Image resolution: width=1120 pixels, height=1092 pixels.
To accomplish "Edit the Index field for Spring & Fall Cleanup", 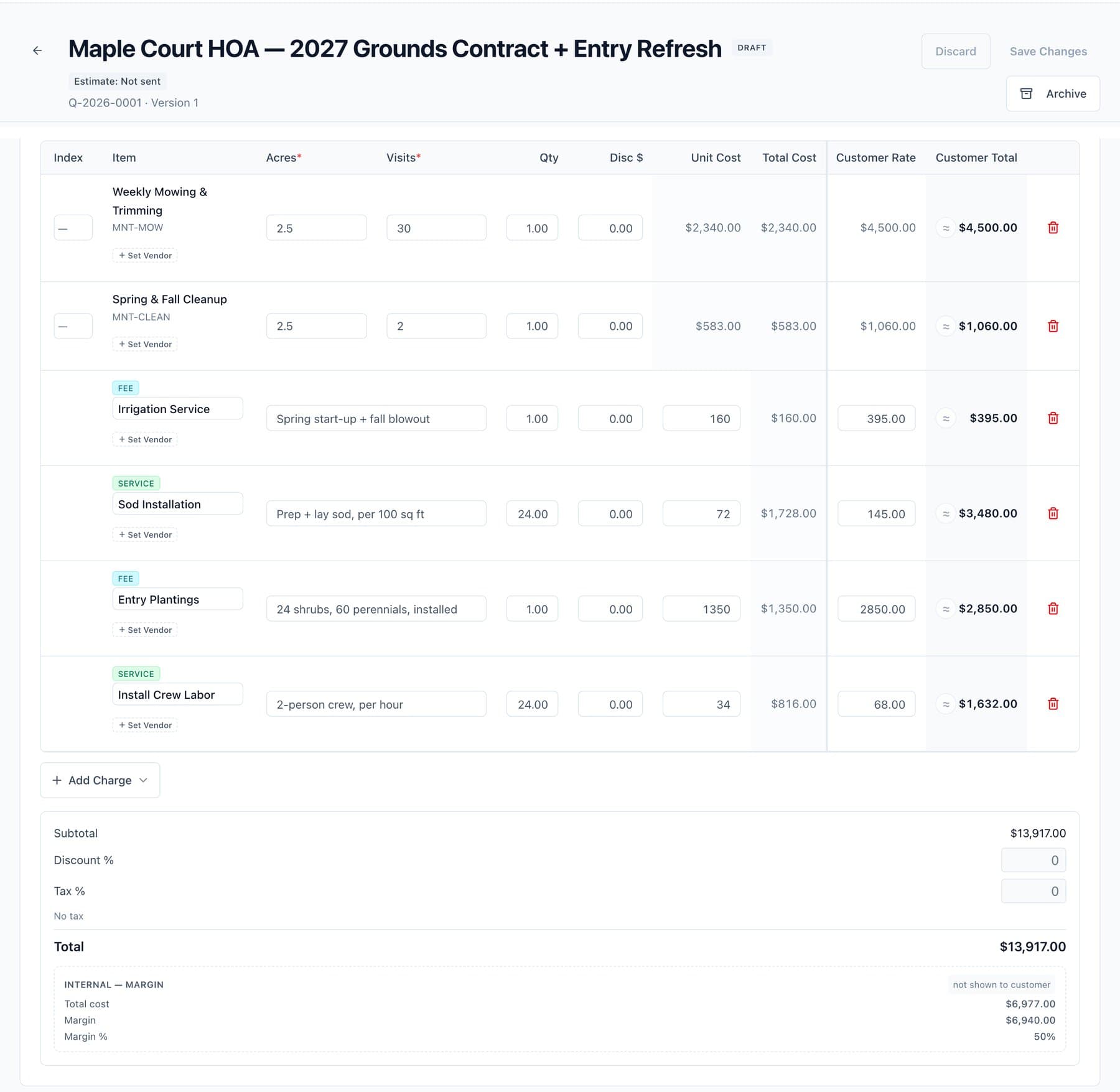I will [x=73, y=326].
